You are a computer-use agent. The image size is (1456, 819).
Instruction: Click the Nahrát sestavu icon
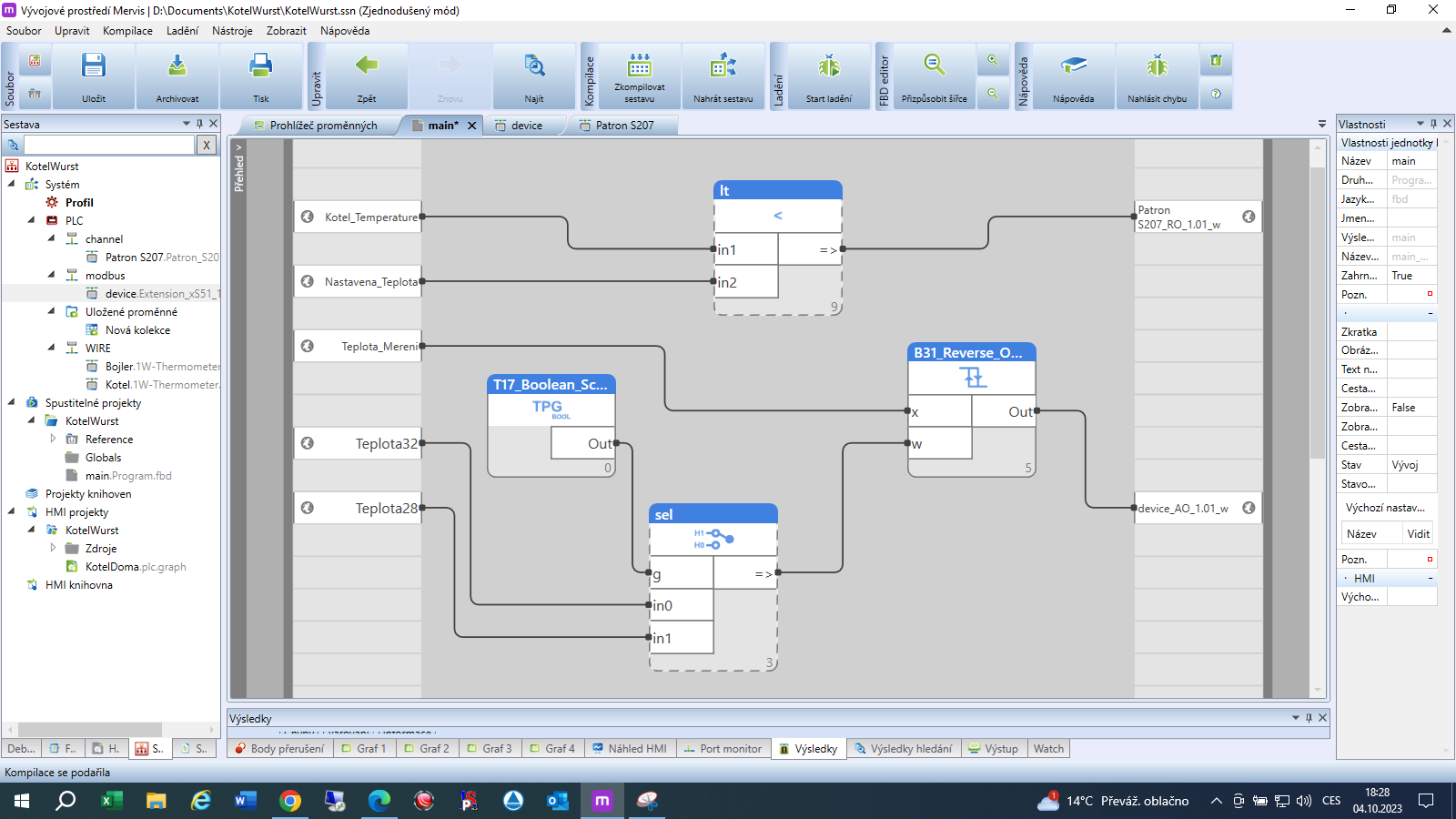[x=723, y=66]
